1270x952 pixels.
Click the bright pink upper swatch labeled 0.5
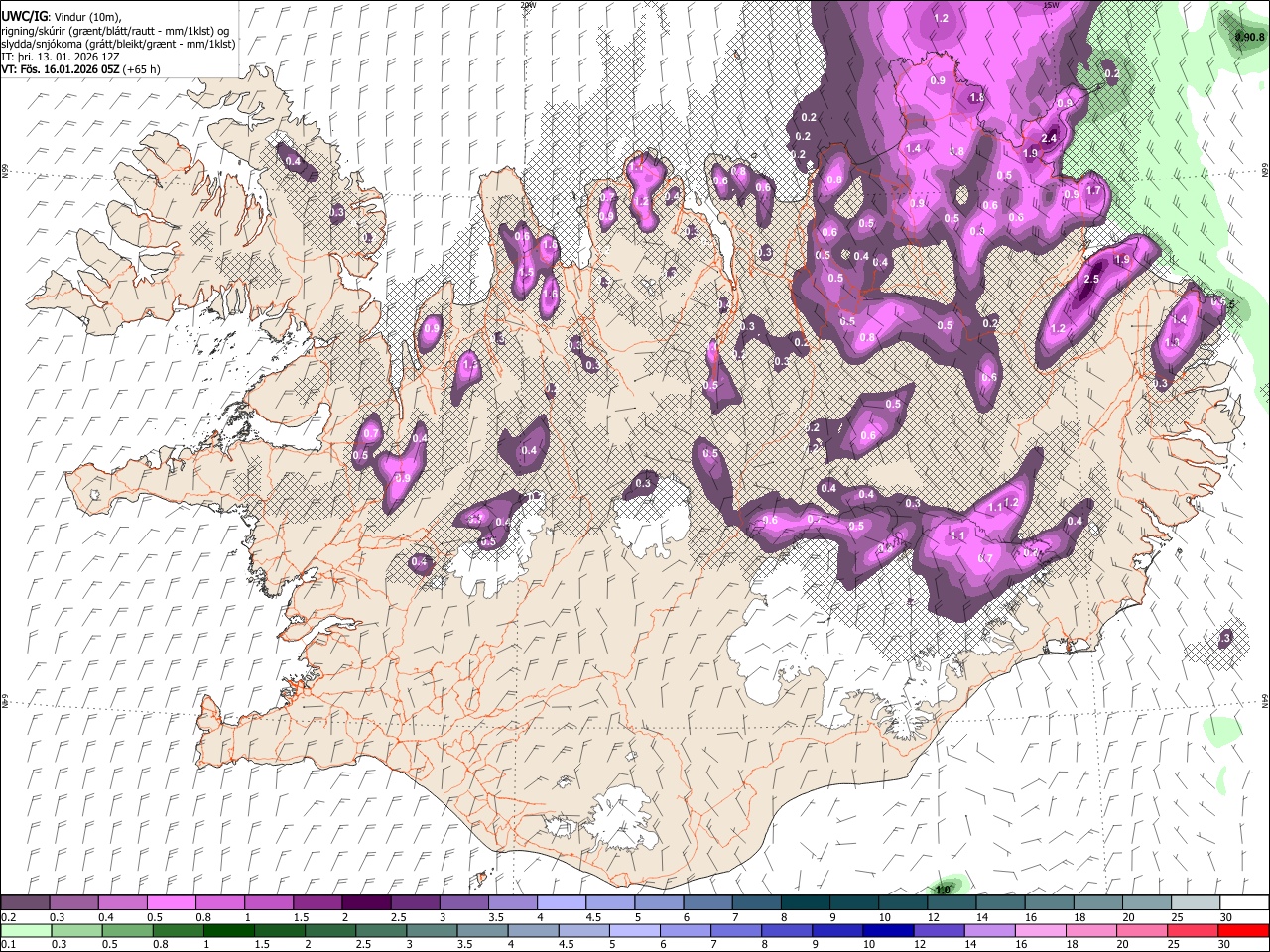pos(171,903)
